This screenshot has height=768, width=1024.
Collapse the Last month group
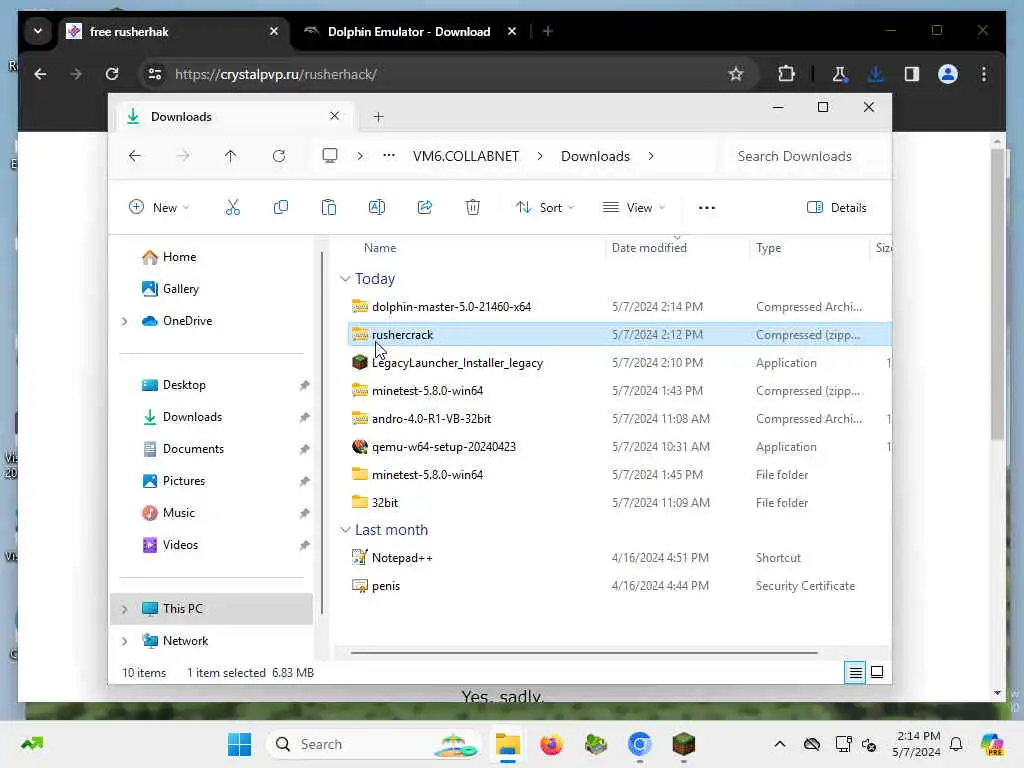click(x=345, y=530)
